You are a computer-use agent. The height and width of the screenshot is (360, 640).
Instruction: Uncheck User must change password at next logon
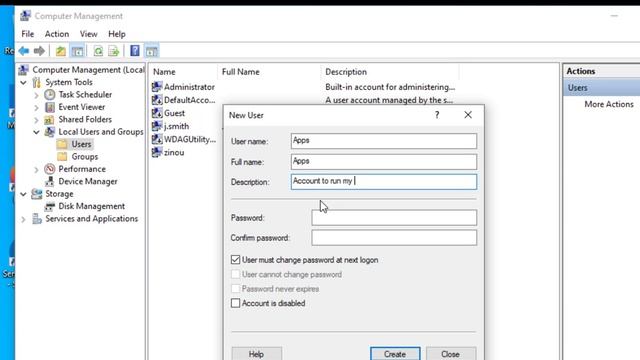[x=236, y=260]
